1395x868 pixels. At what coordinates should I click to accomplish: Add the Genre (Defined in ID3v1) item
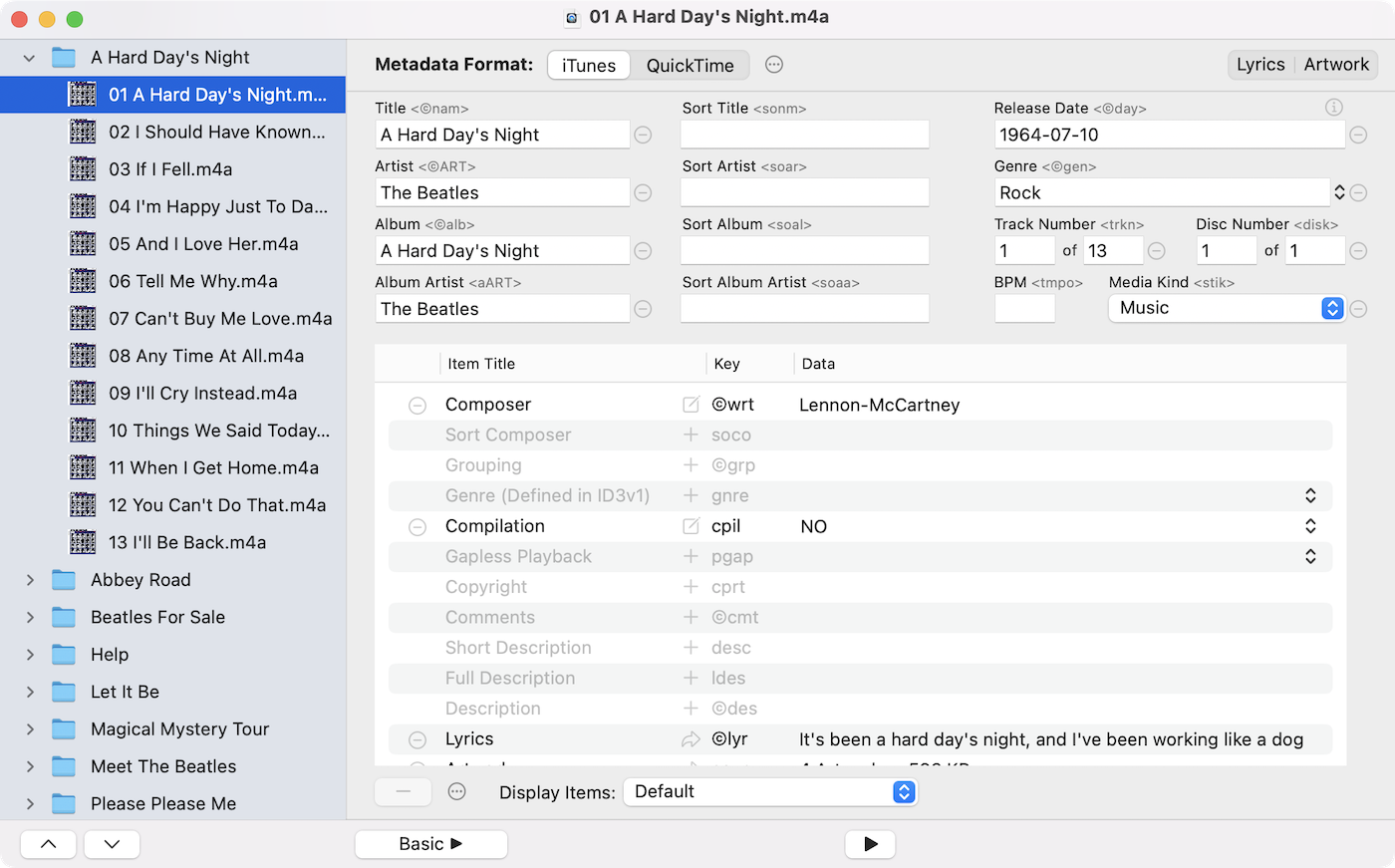(691, 495)
